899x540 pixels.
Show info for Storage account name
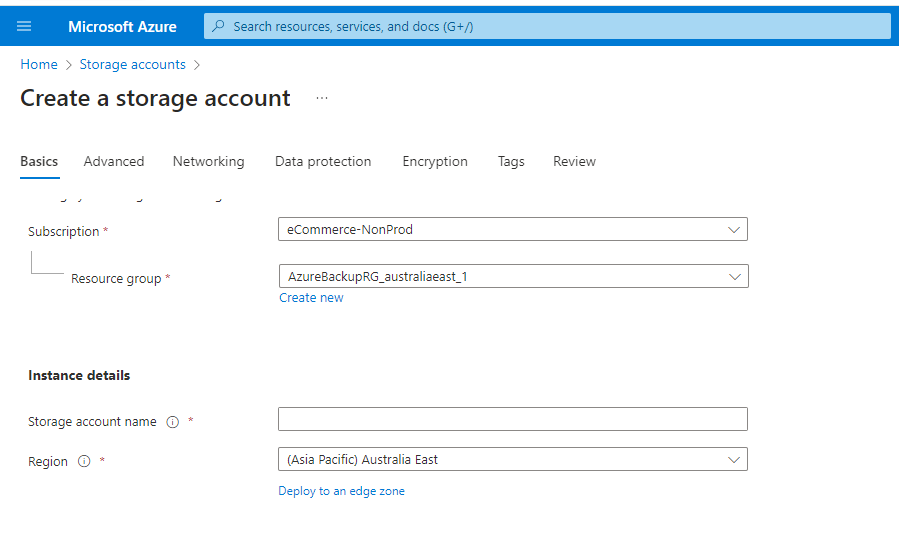(x=173, y=422)
